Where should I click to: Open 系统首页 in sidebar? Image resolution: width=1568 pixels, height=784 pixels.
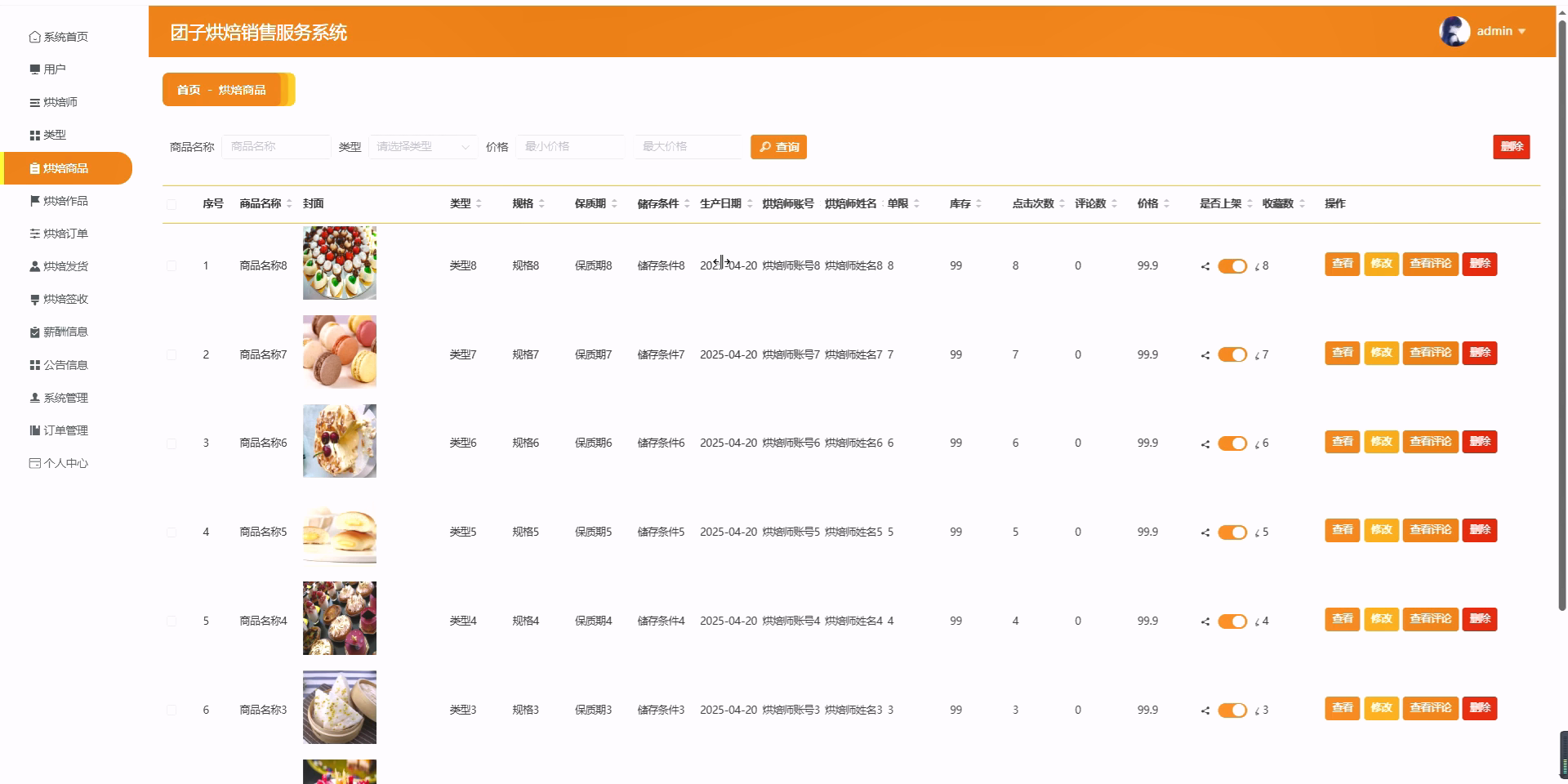66,37
